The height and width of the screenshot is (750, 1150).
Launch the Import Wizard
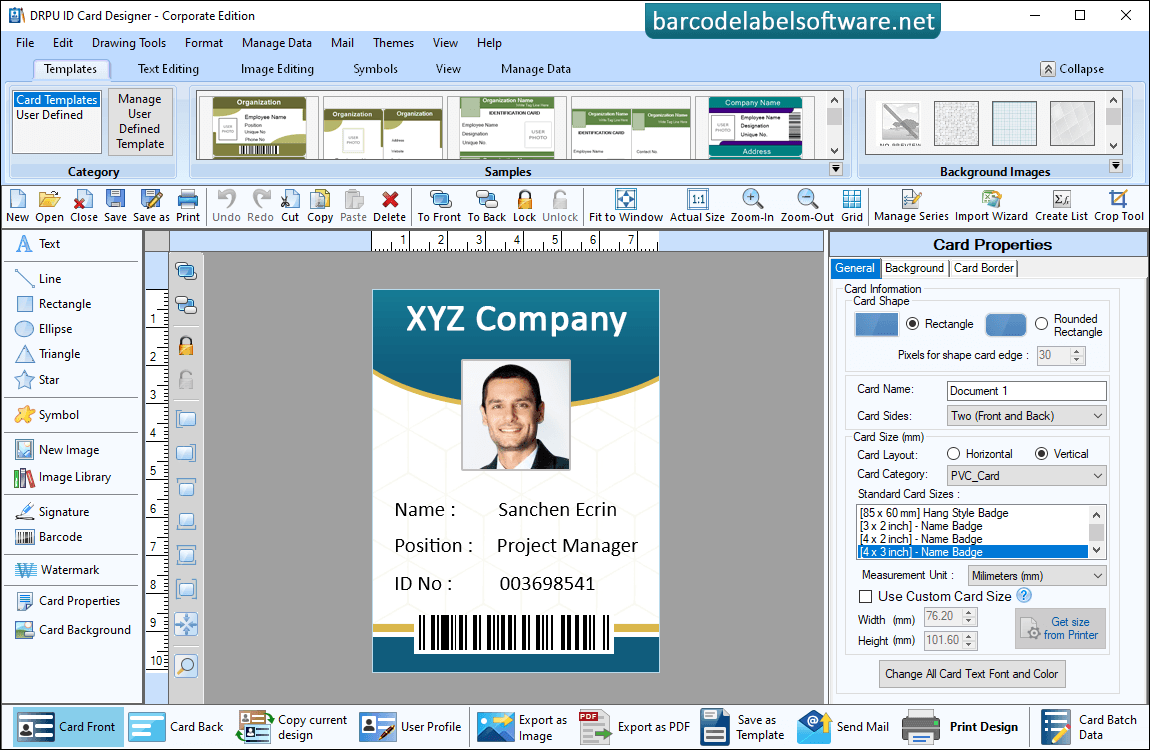click(x=991, y=206)
